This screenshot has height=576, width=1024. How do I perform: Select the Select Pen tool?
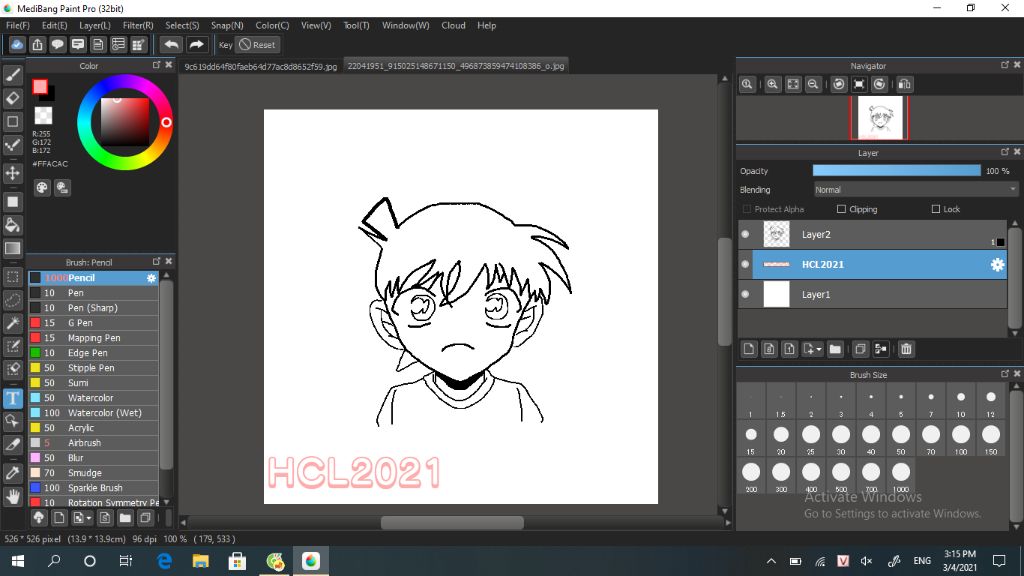click(12, 346)
